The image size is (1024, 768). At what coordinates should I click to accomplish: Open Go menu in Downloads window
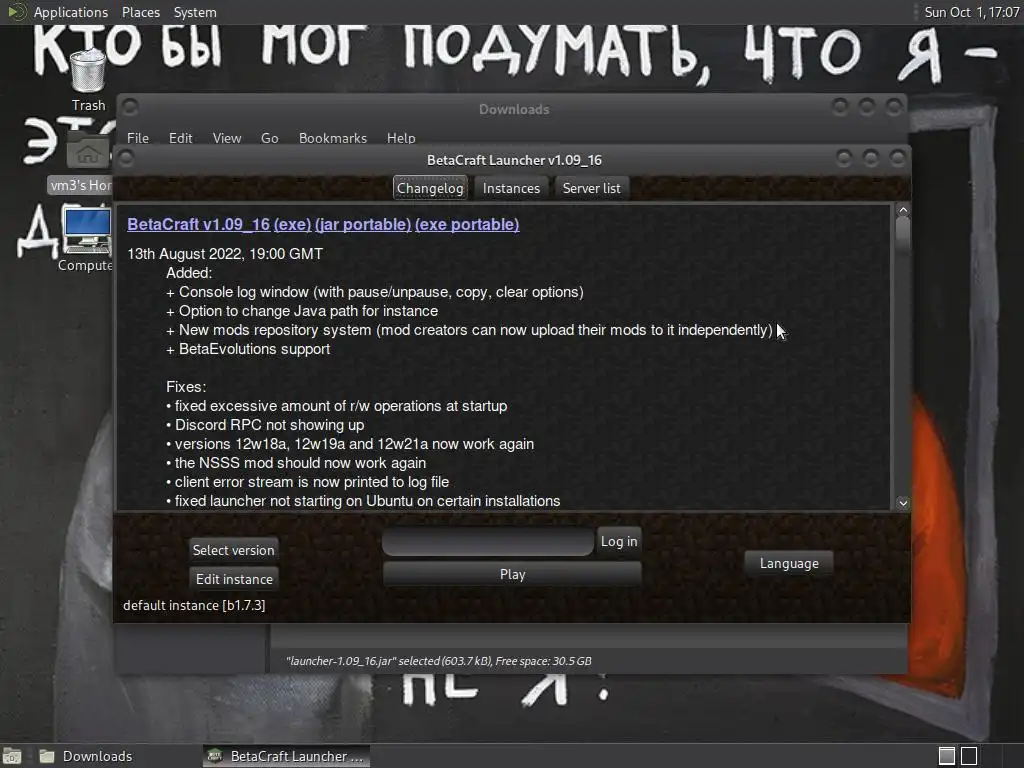[x=270, y=138]
